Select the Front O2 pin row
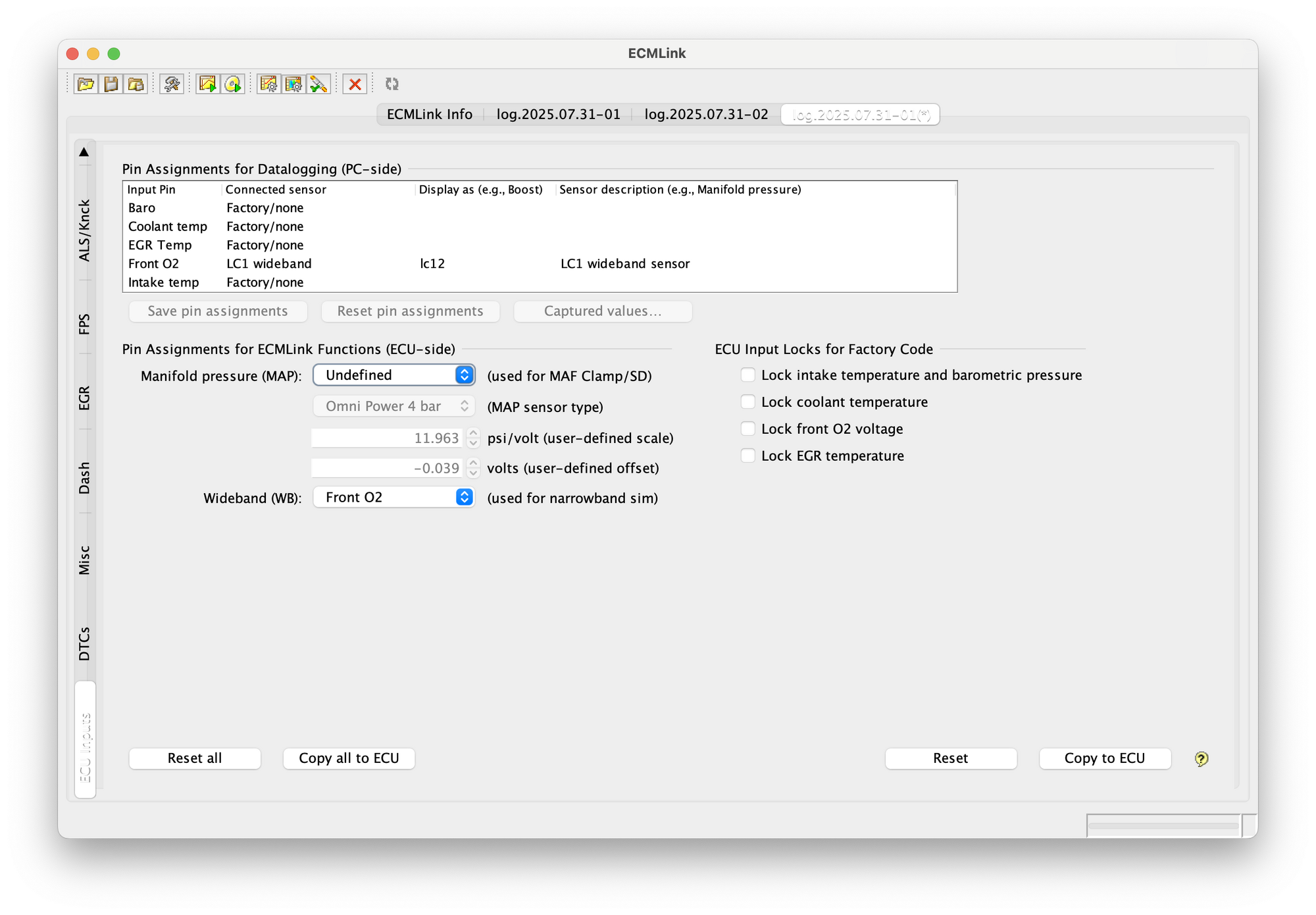 click(540, 263)
